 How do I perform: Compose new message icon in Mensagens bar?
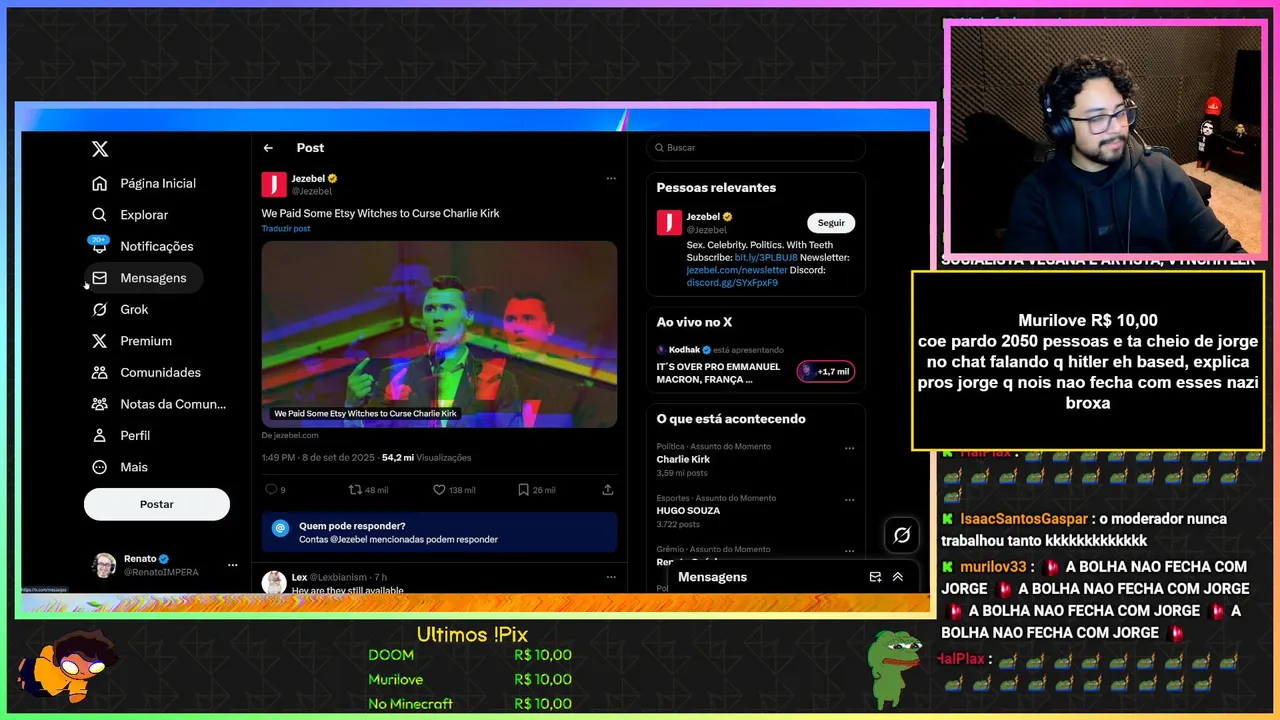[x=875, y=577]
